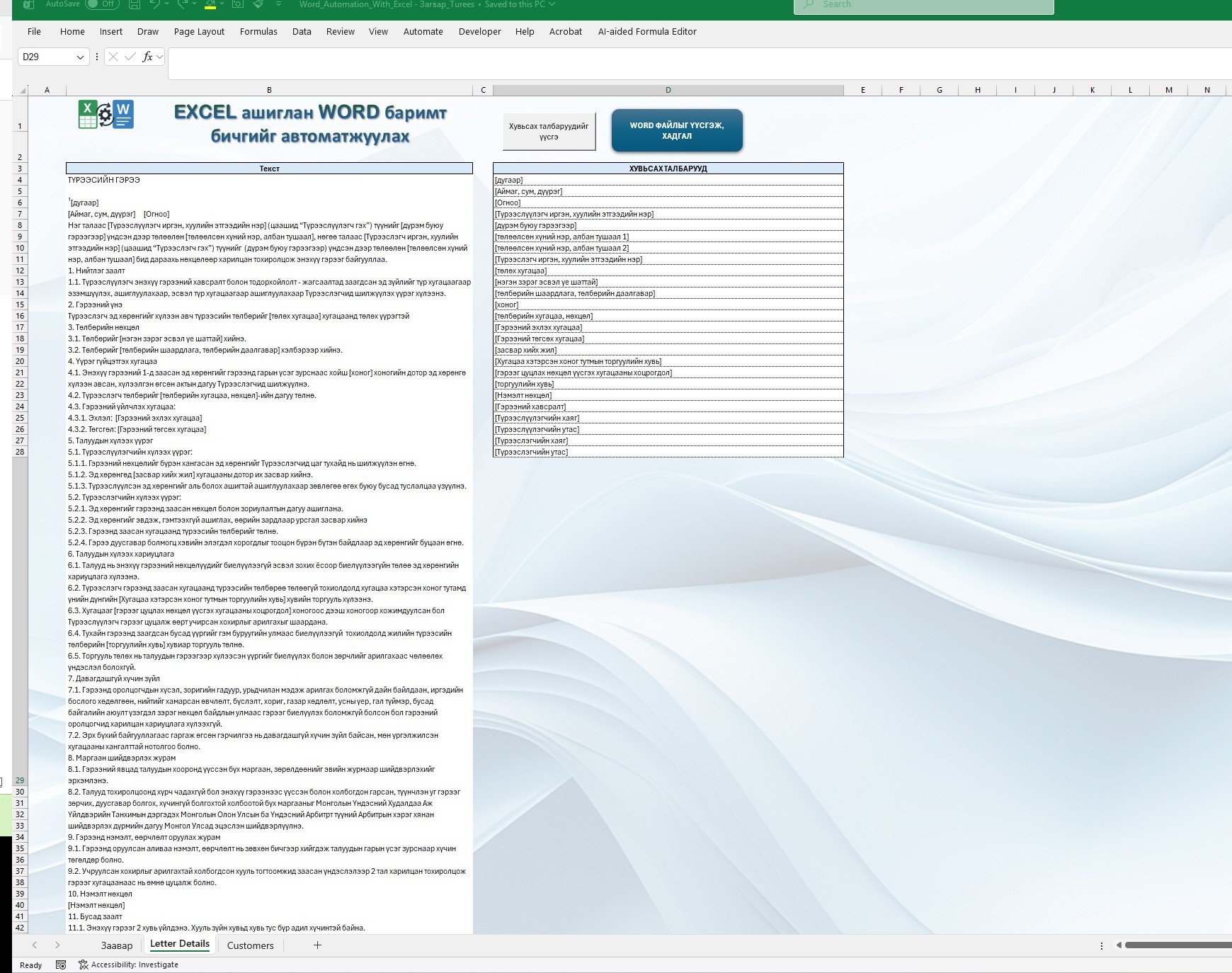The height and width of the screenshot is (973, 1232).
Task: Open the Page Layout tab
Action: [199, 31]
